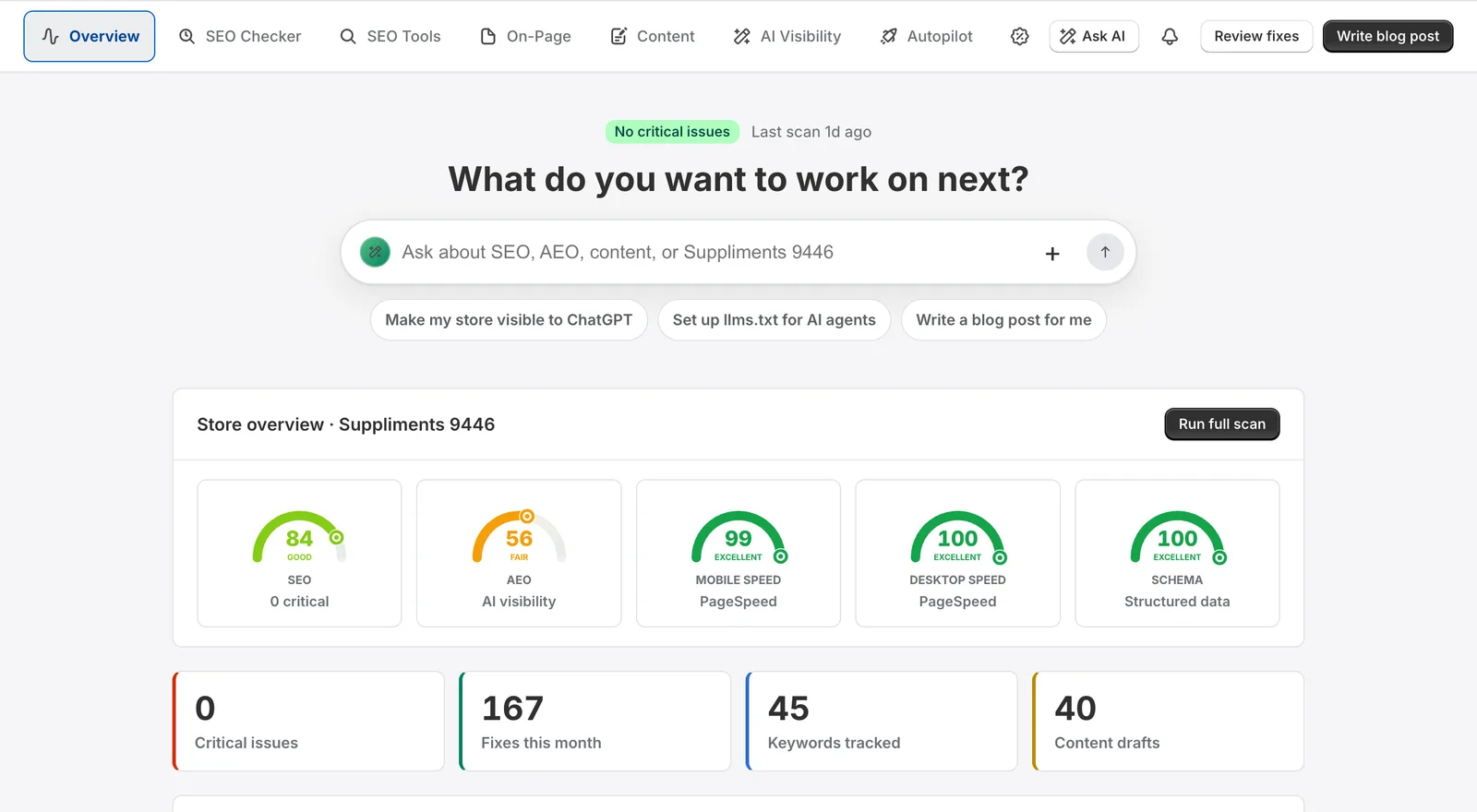Open the Content tab

653,36
